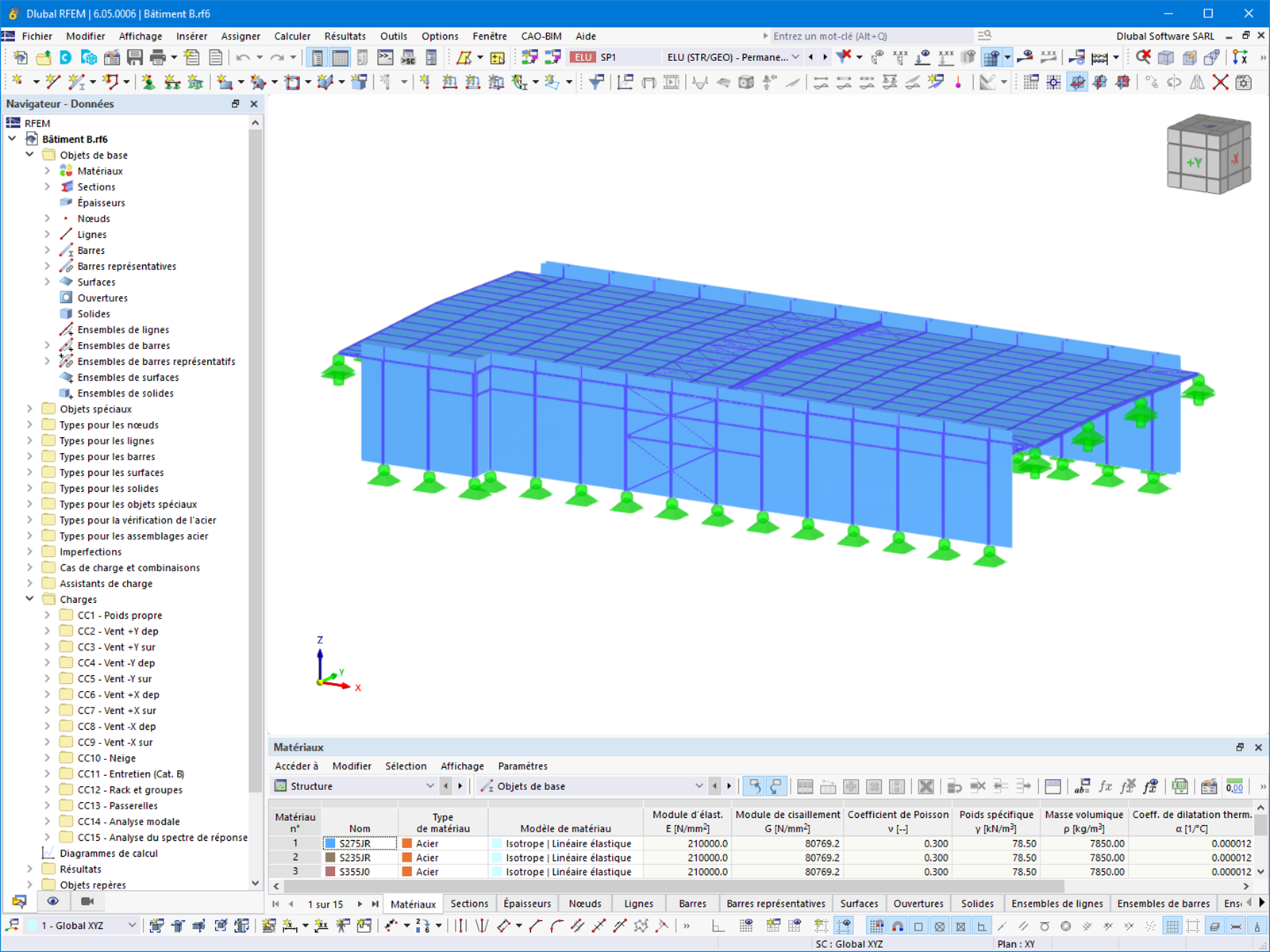Click the mirror tool icon in second toolbar

point(1198,82)
